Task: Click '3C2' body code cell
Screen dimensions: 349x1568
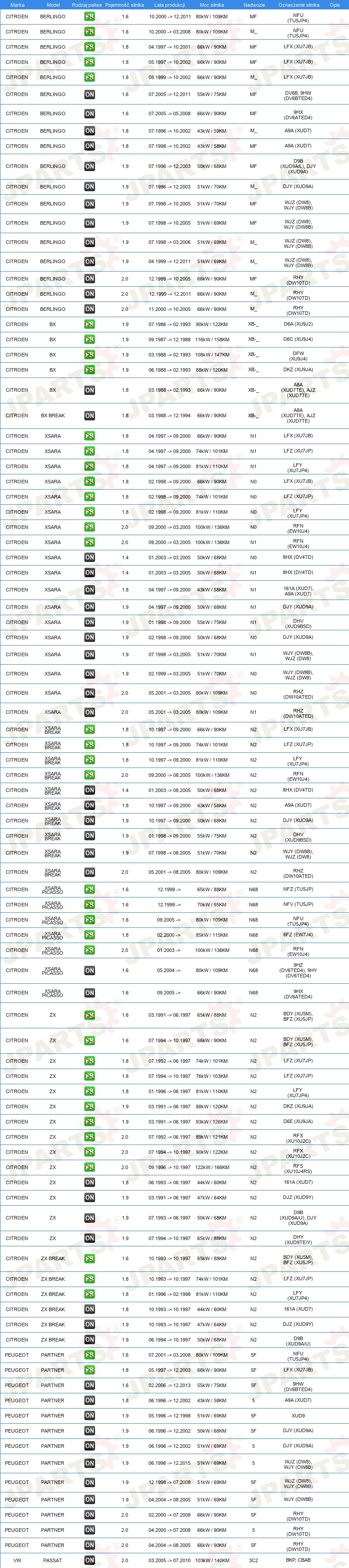Action: click(253, 1560)
